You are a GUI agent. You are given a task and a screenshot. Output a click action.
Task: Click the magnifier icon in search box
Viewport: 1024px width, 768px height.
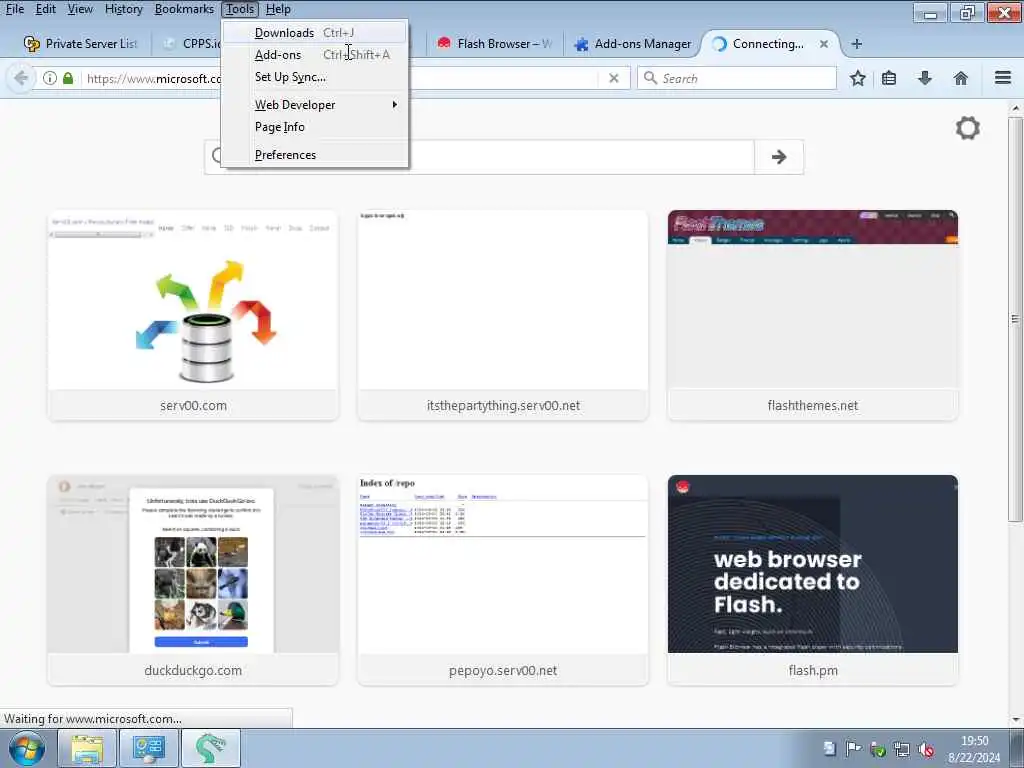(x=650, y=78)
